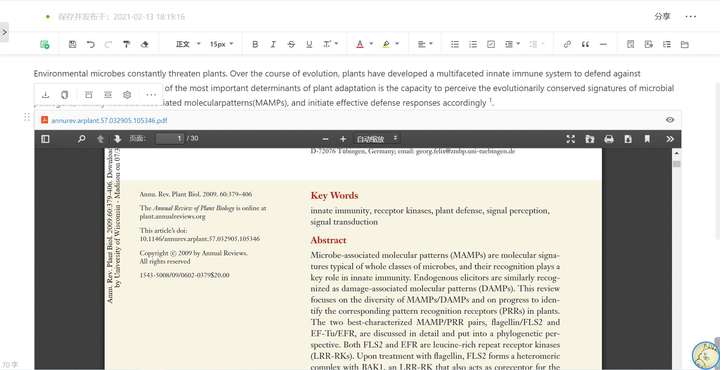Expand the font color picker arrow
This screenshot has width=720, height=370.
(371, 45)
